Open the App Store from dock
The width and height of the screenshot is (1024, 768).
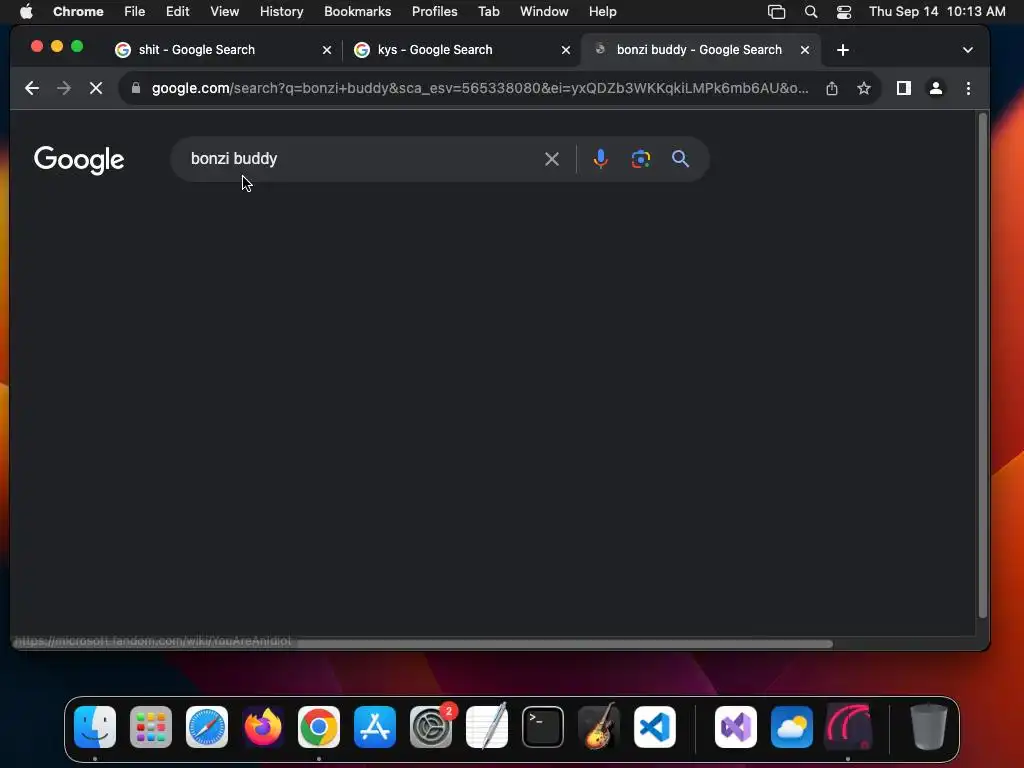tap(375, 727)
